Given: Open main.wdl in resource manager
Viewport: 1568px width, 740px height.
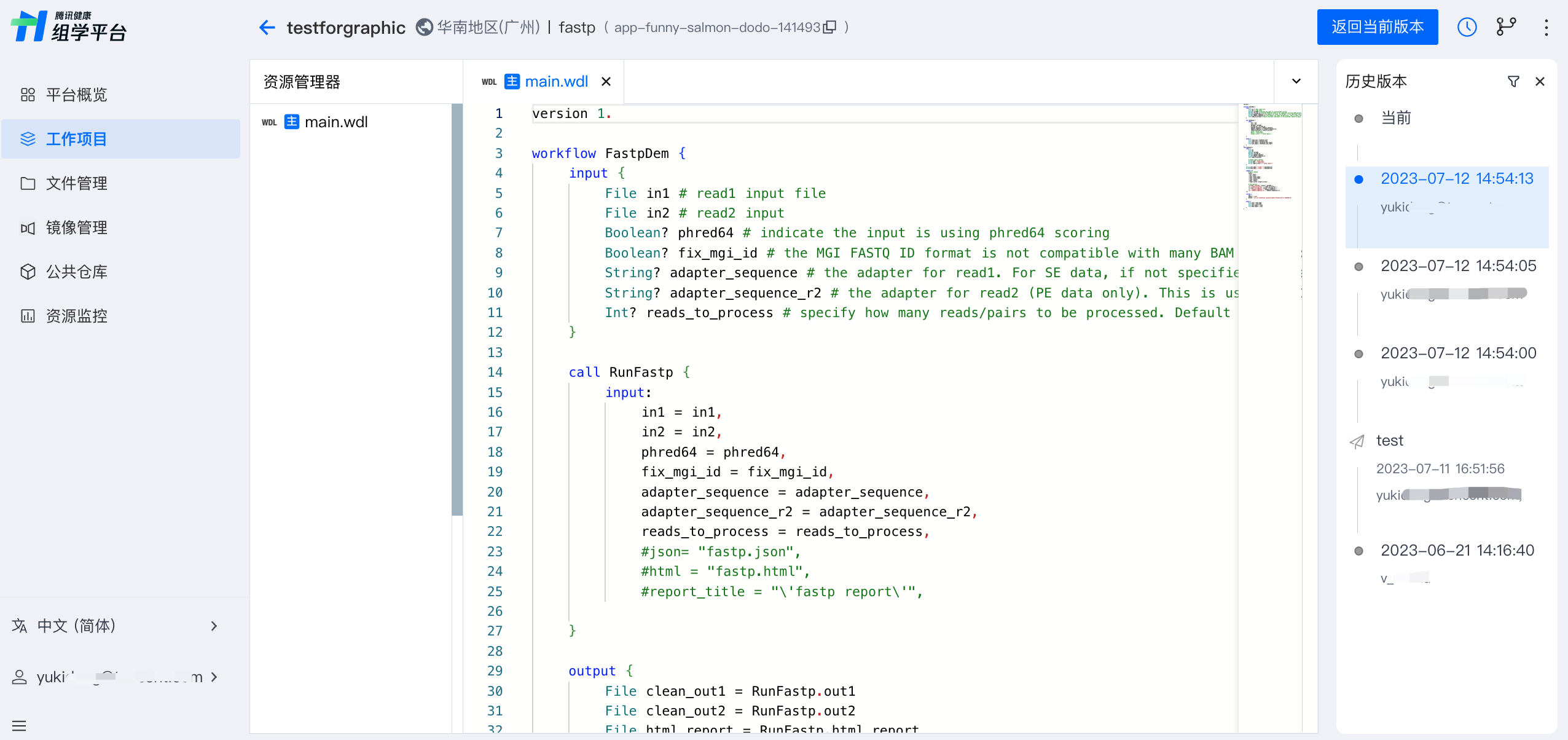Looking at the screenshot, I should click(335, 122).
